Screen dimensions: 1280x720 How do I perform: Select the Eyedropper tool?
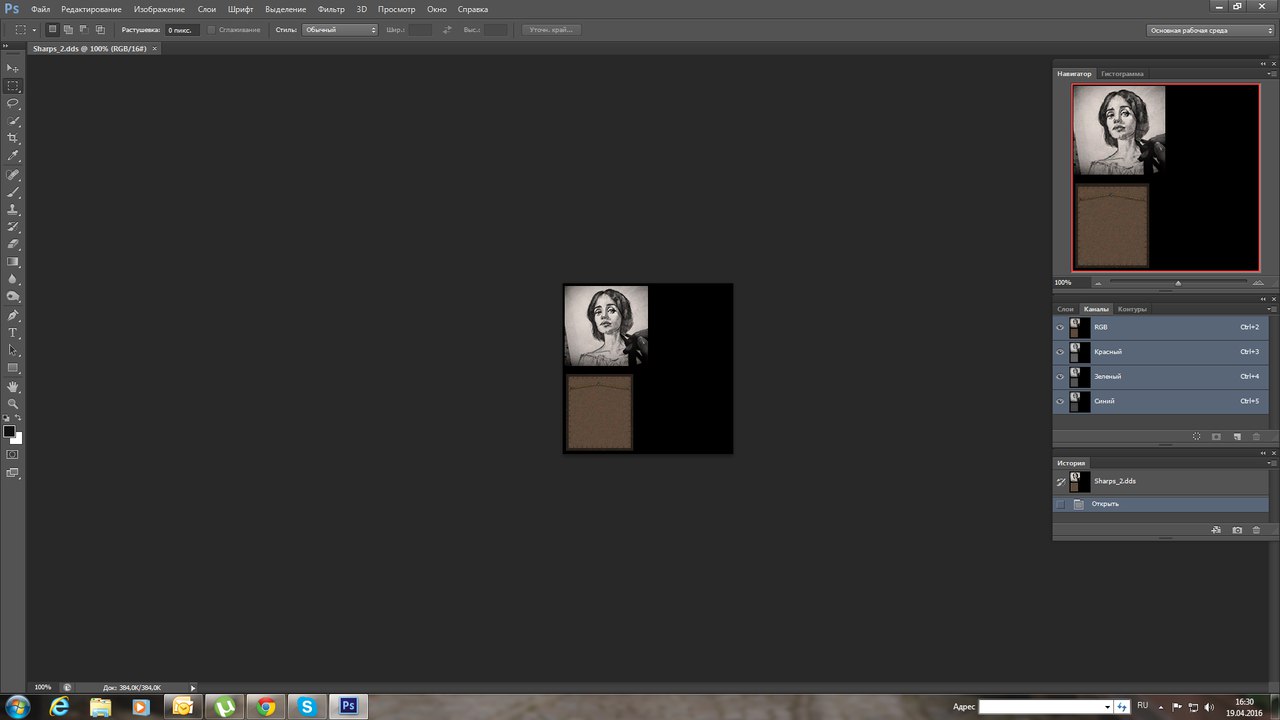14,156
